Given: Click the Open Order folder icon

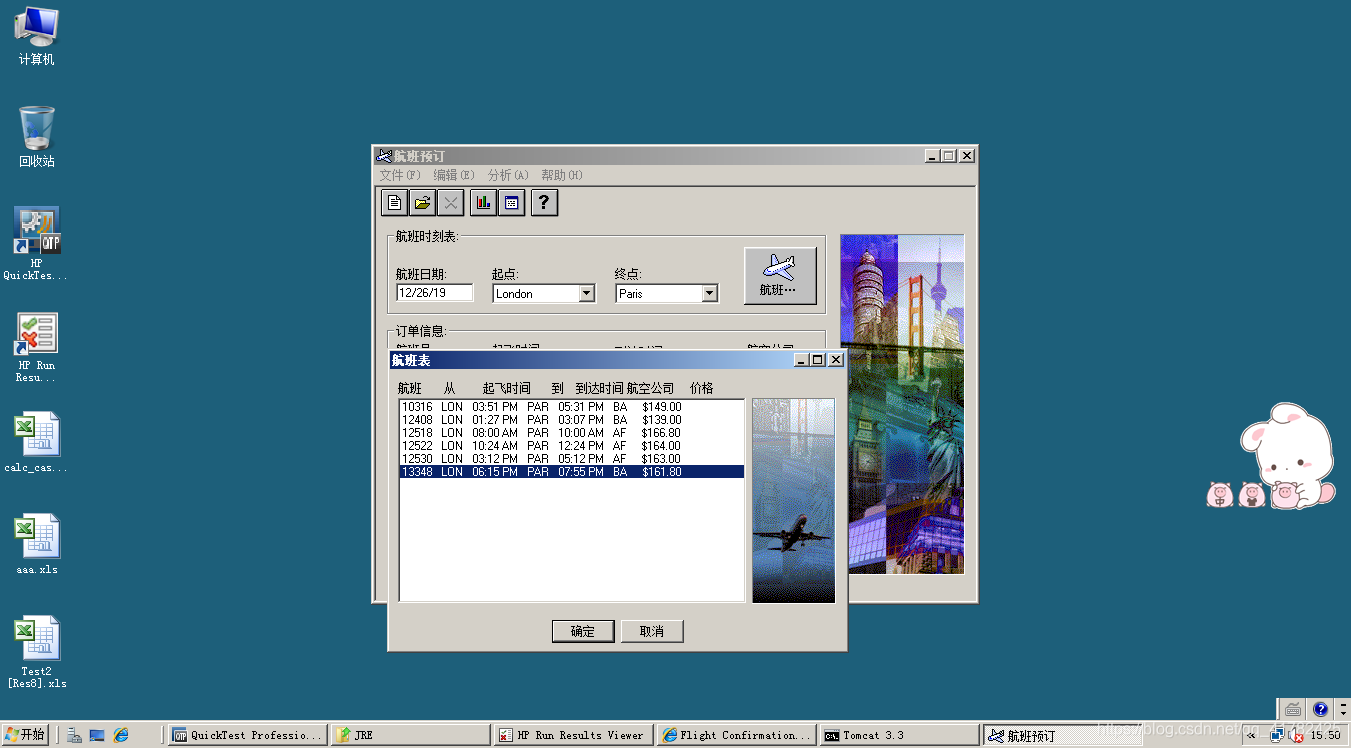Looking at the screenshot, I should coord(423,203).
